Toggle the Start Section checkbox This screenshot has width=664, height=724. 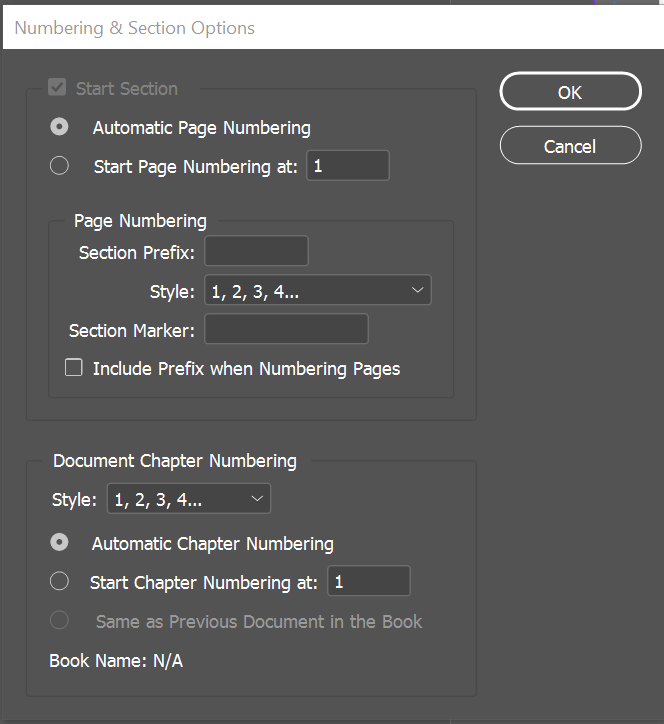(x=57, y=87)
